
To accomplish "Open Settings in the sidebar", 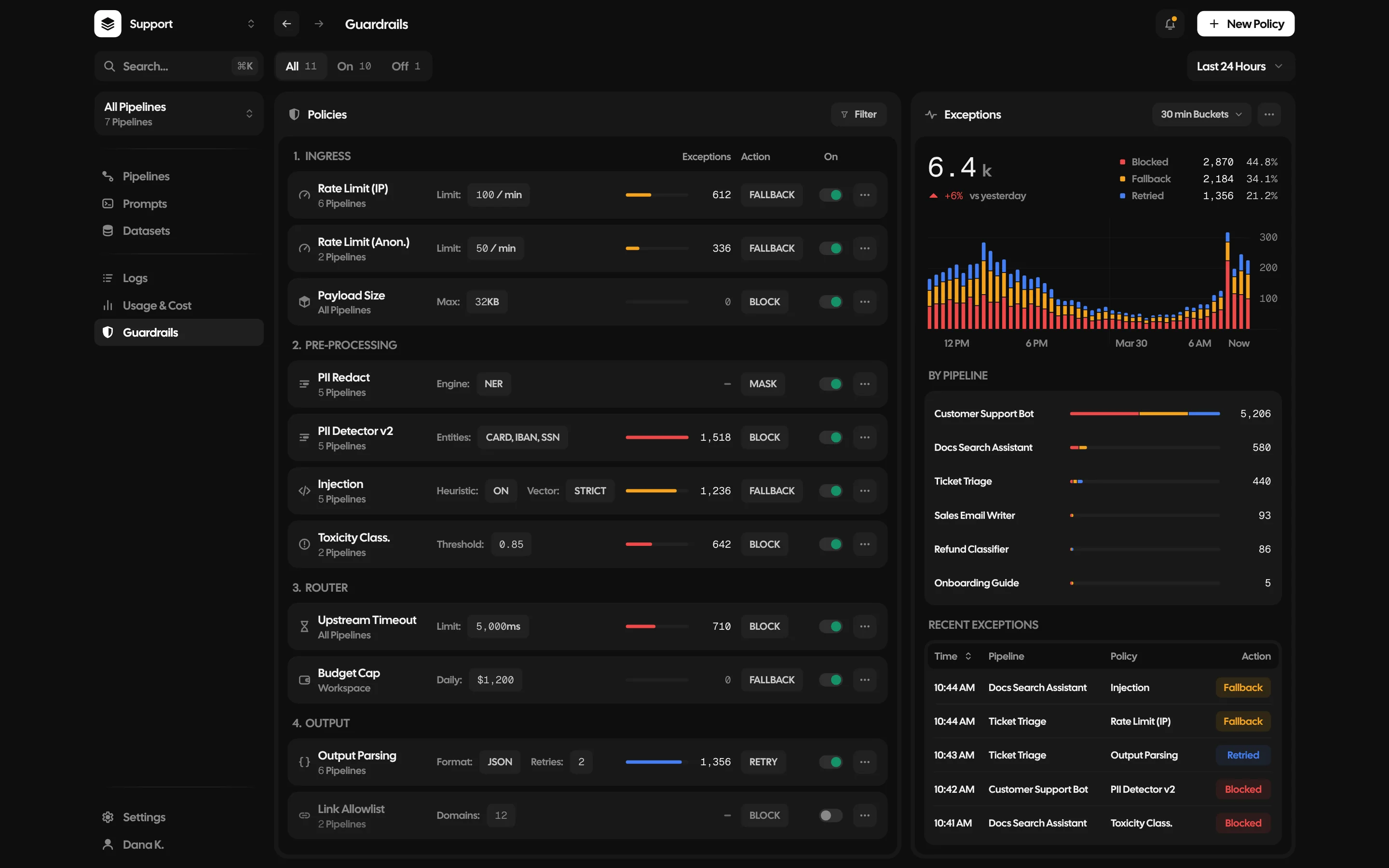I will (178, 817).
